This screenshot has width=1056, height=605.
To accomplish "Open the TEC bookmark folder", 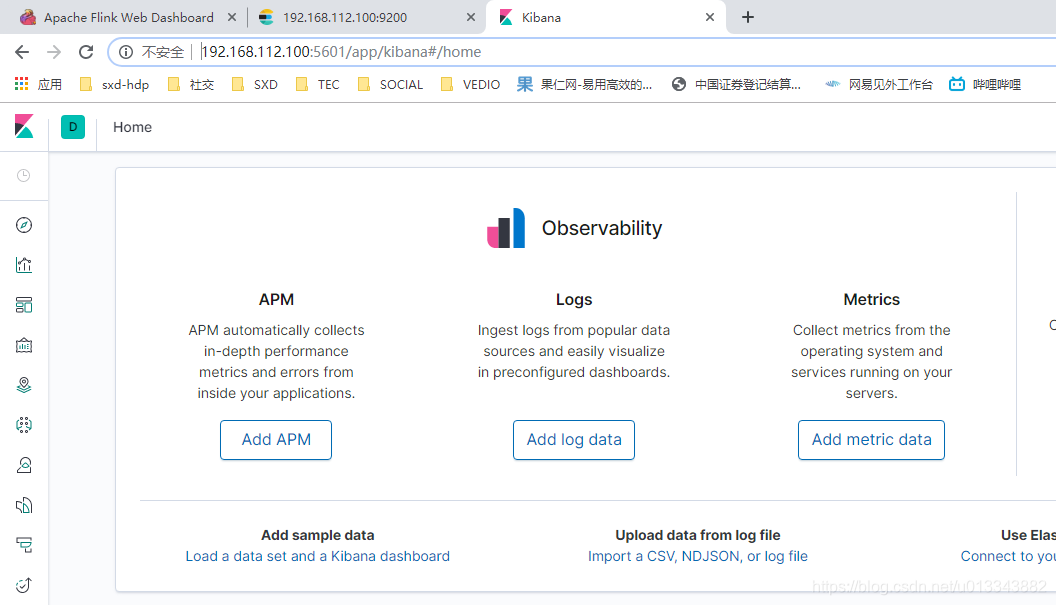I will coord(318,84).
